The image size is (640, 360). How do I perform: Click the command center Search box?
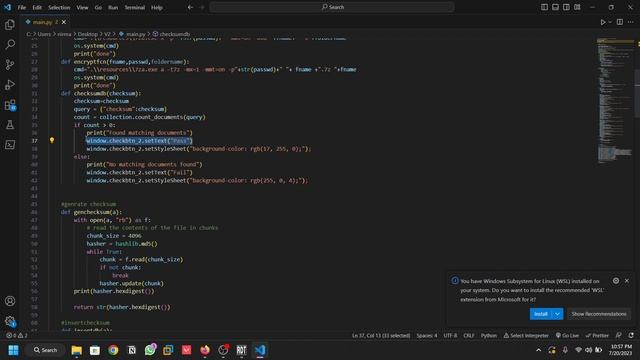(x=332, y=7)
